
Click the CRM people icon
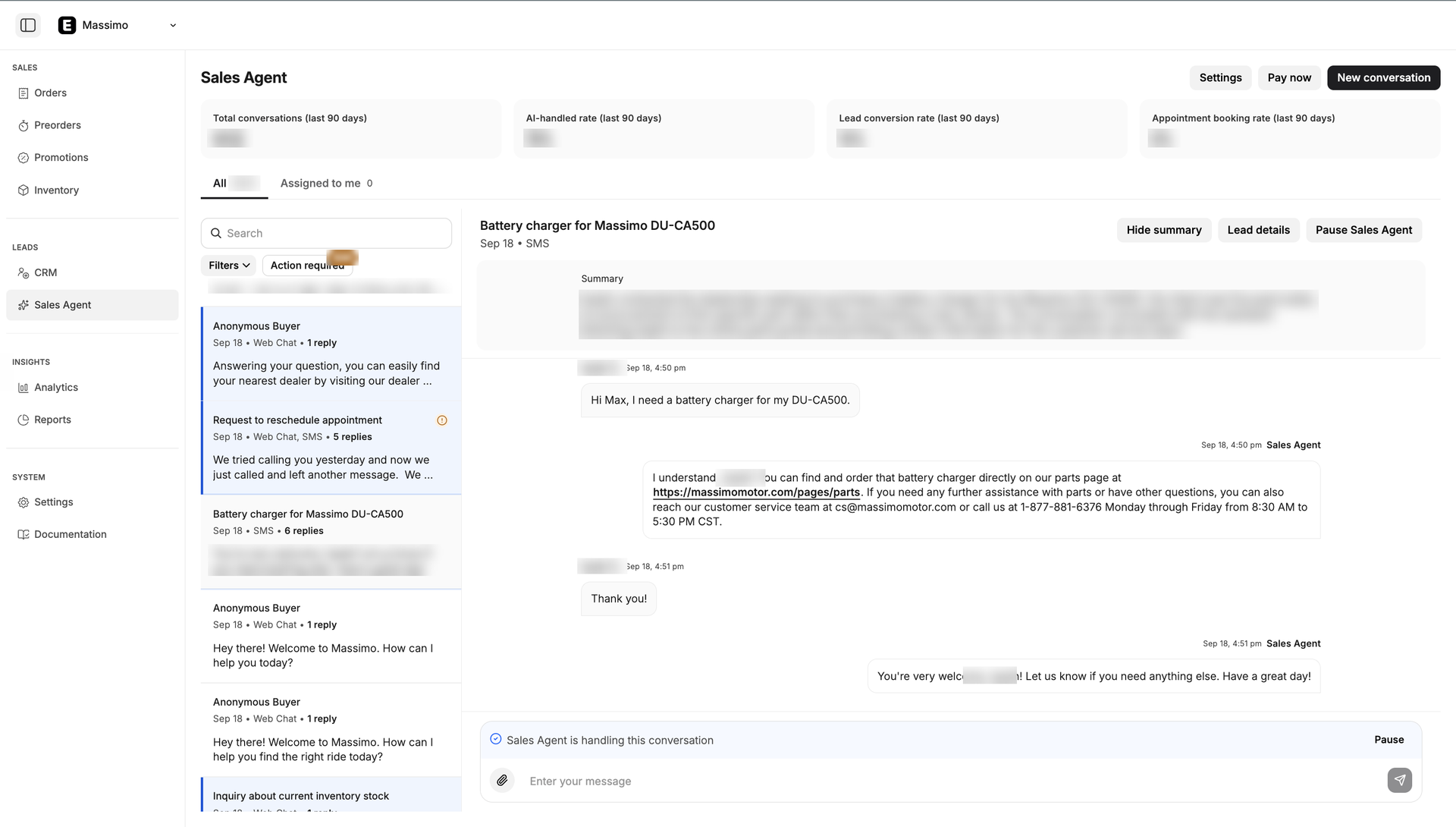24,273
